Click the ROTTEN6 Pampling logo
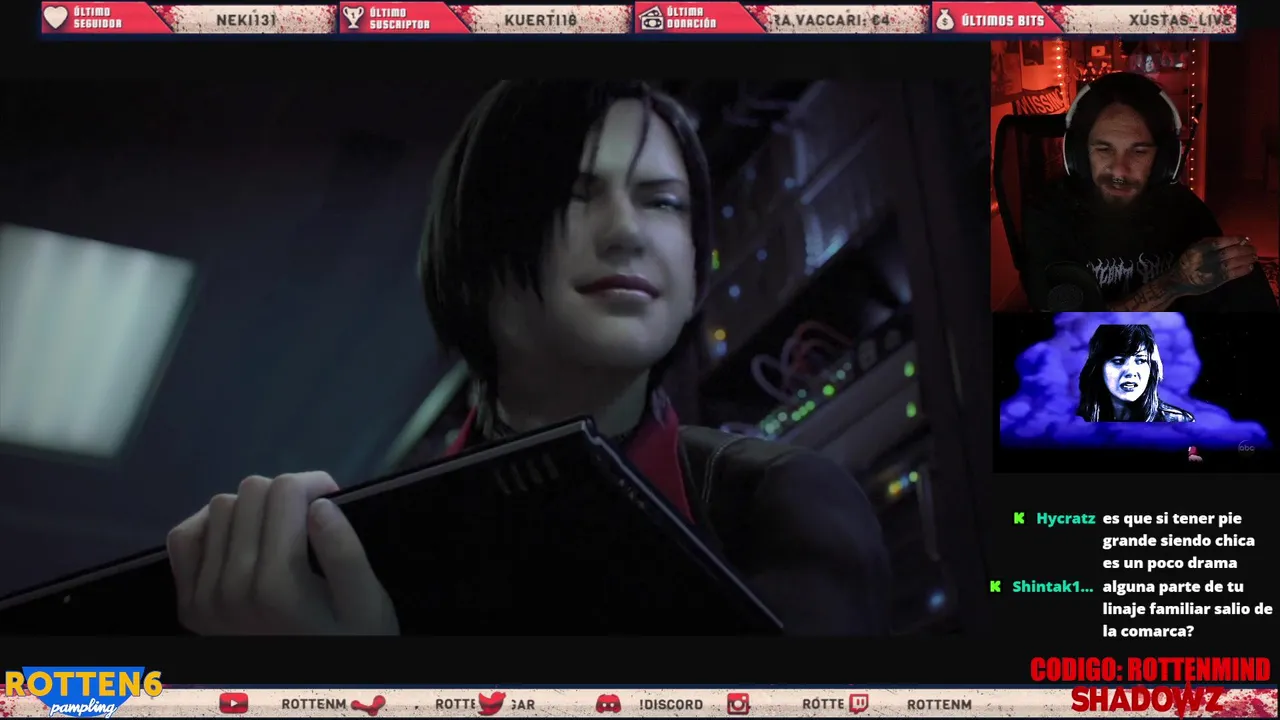The width and height of the screenshot is (1280, 720). pyautogui.click(x=83, y=692)
